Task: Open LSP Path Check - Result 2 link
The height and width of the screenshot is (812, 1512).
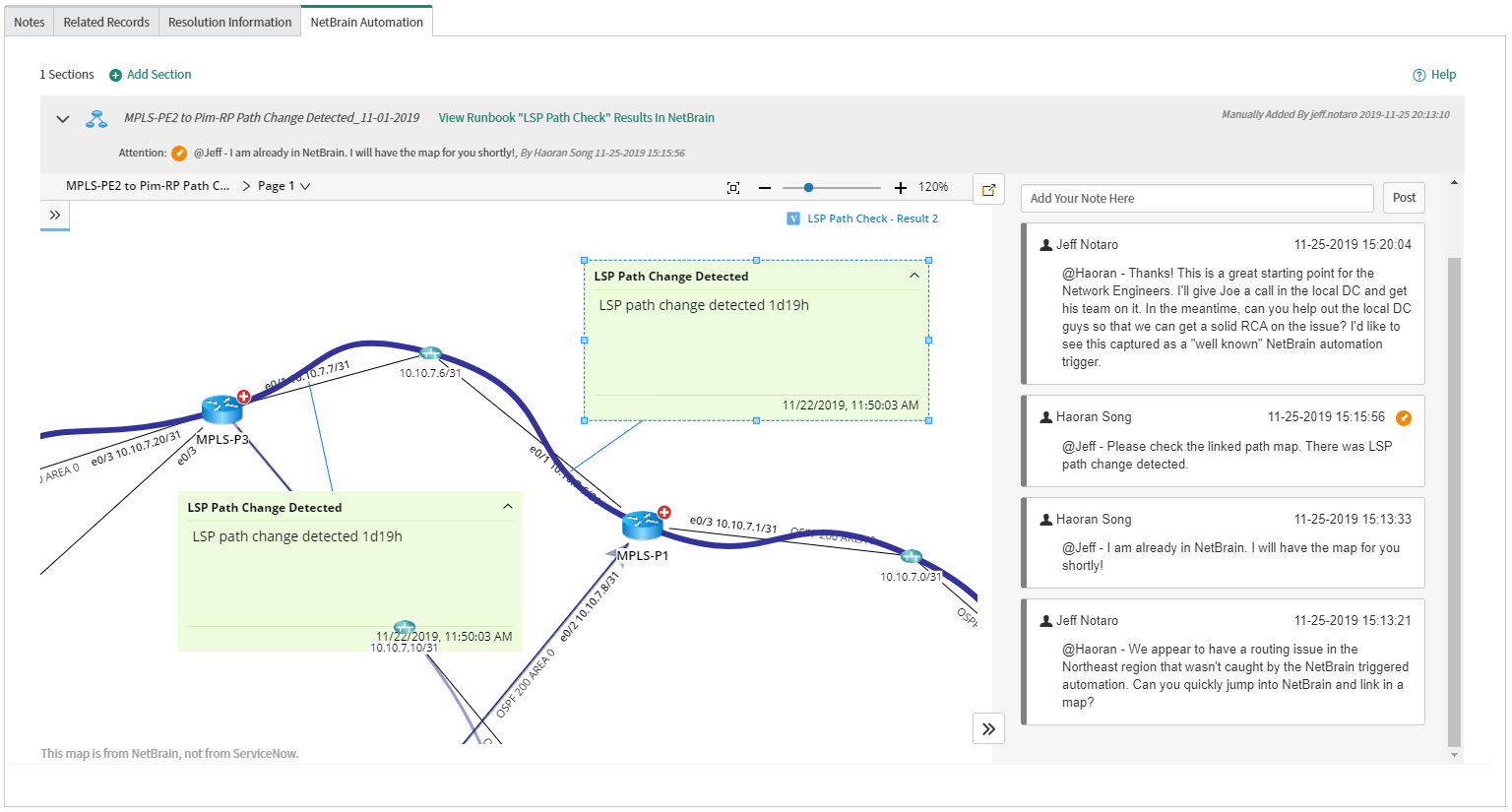Action: click(x=872, y=219)
